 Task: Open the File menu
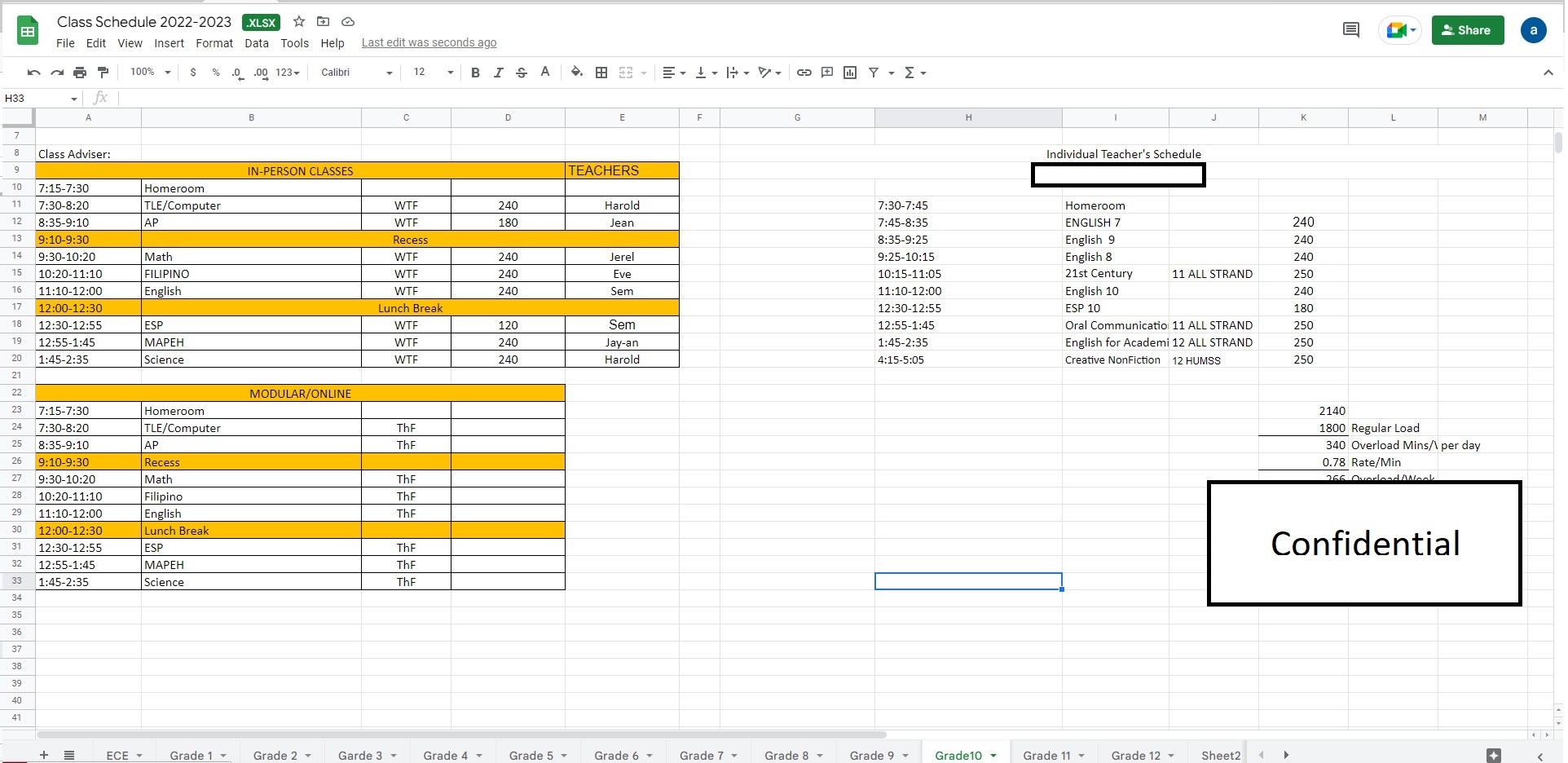click(x=65, y=43)
